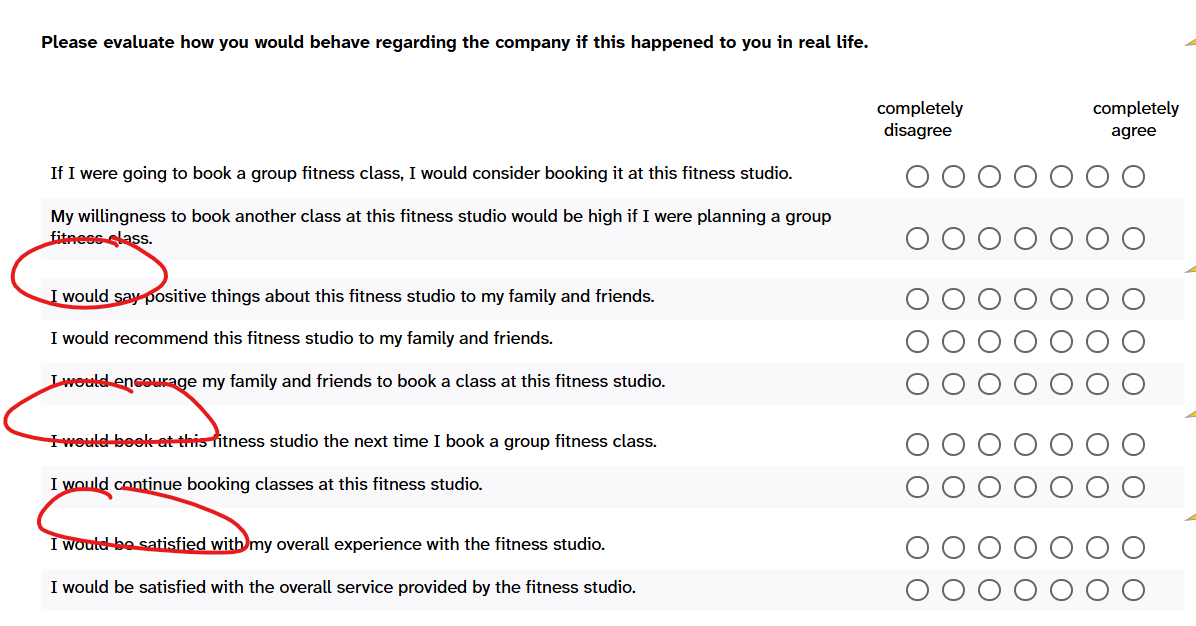1196x626 pixels.
Task: Select 'completely disagree' for encouraging family and friends
Action: (917, 384)
